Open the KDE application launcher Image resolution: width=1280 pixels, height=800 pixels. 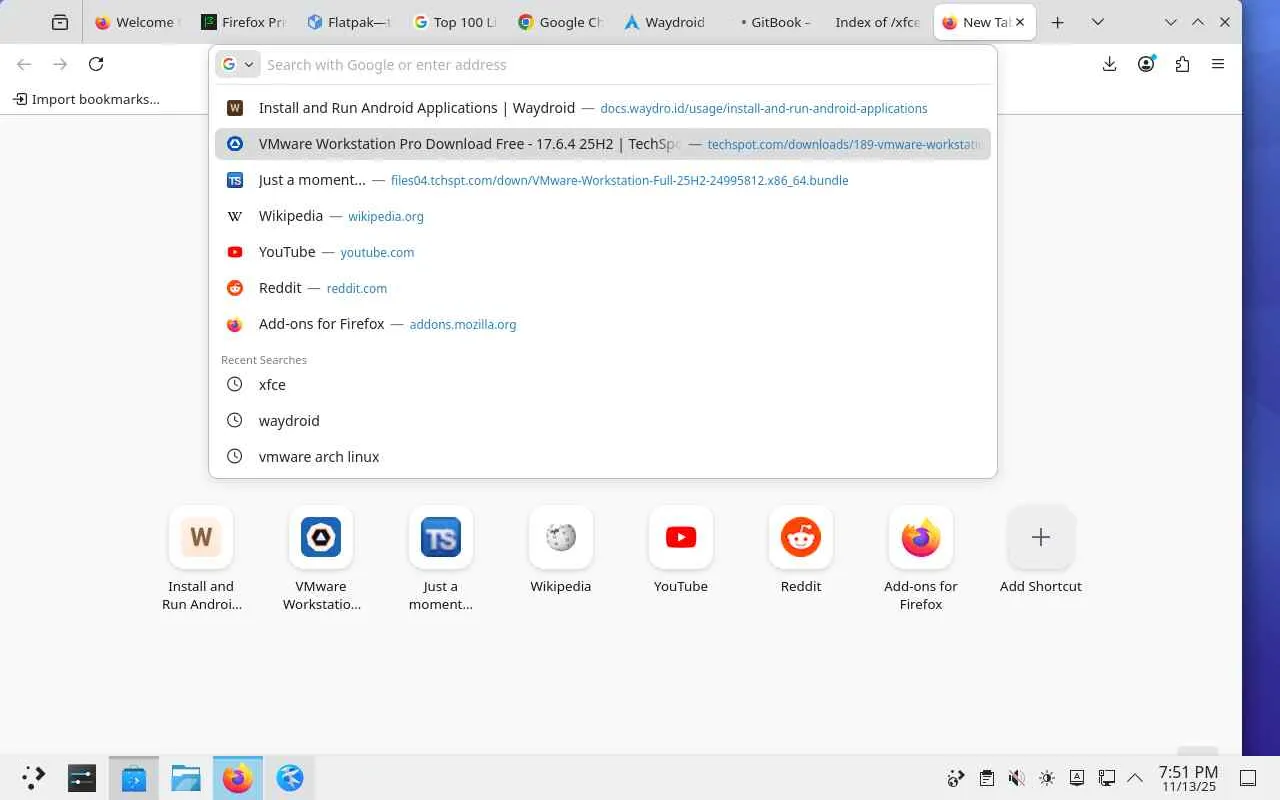point(34,778)
